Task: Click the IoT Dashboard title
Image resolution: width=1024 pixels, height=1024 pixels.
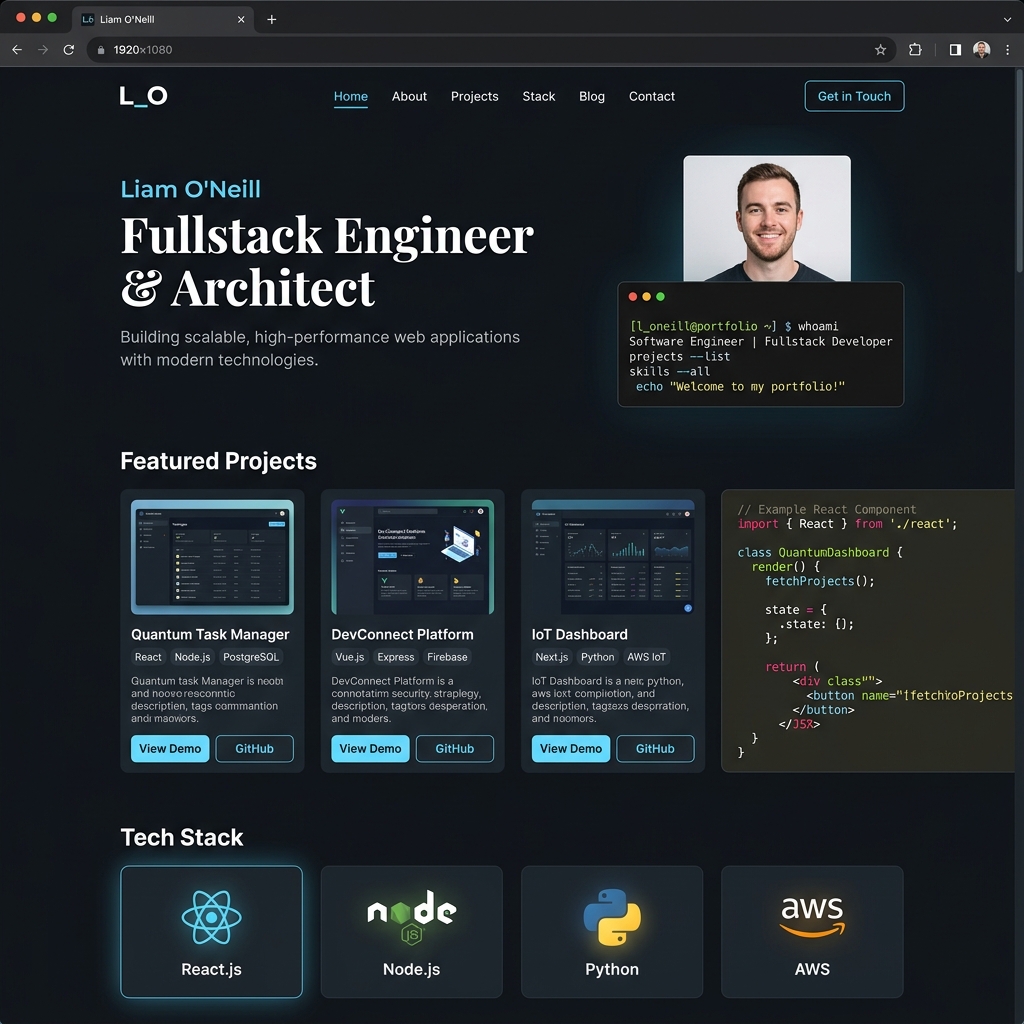Action: pyautogui.click(x=579, y=634)
